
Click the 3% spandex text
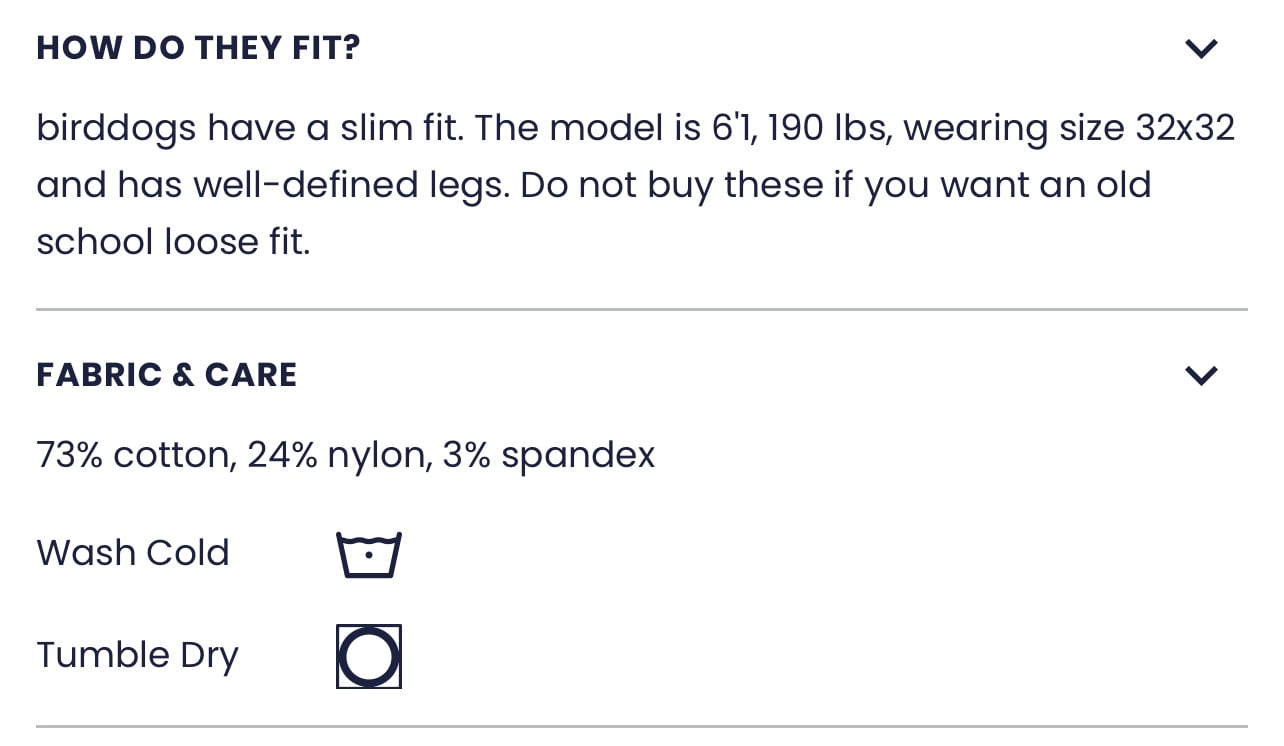click(548, 455)
